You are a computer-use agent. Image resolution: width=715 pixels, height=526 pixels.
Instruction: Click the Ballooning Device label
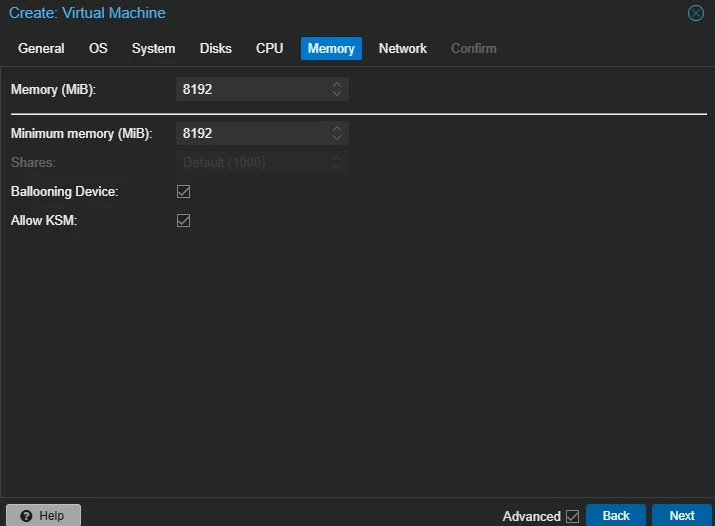(x=64, y=191)
